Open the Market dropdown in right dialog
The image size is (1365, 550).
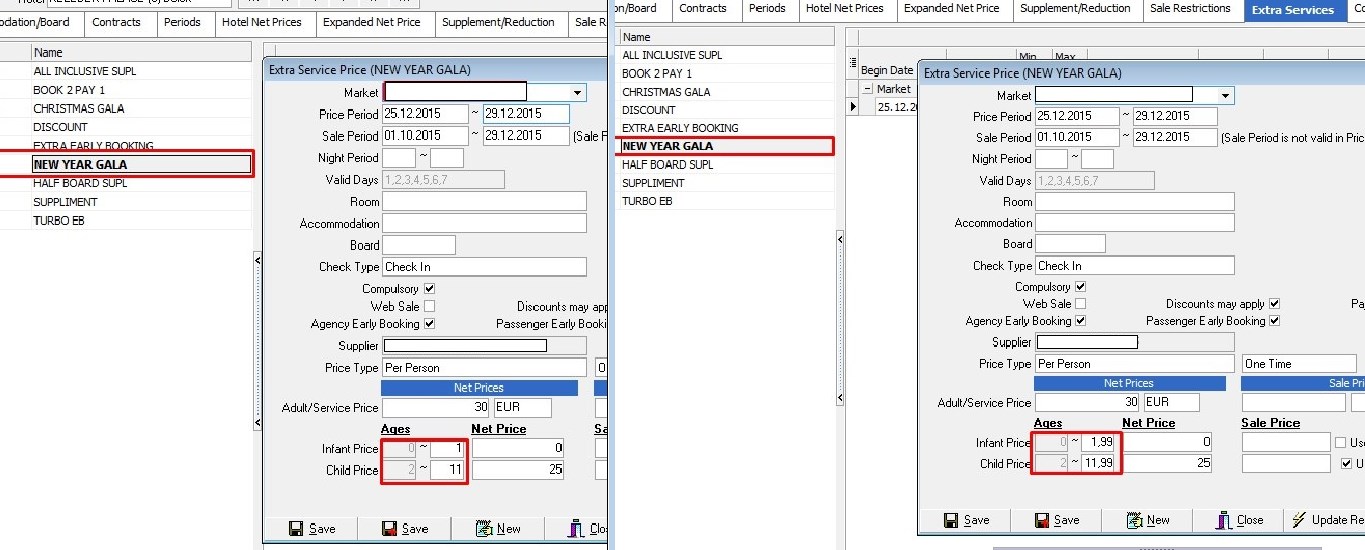point(1226,95)
